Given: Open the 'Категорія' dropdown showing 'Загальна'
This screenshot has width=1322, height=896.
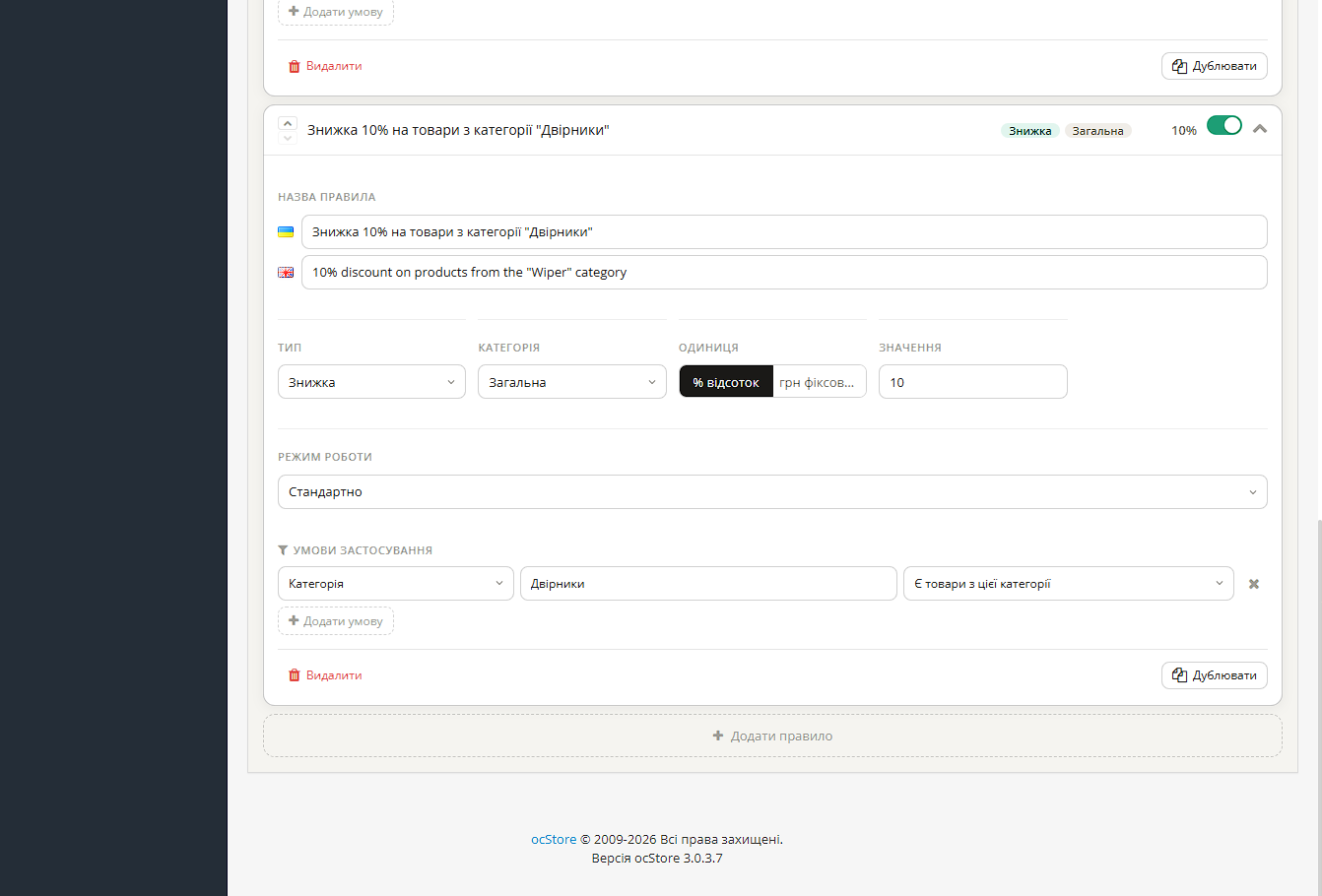Looking at the screenshot, I should [572, 382].
